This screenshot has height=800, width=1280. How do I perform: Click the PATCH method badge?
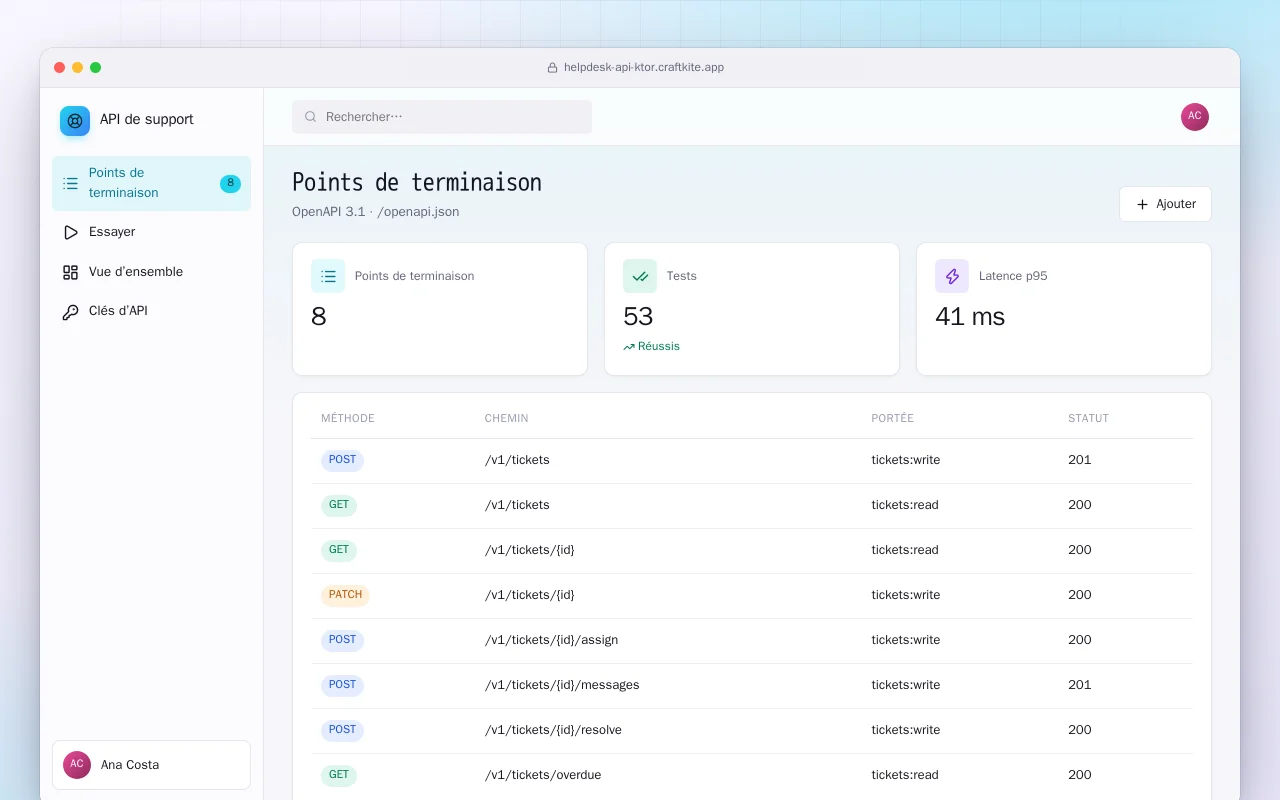tap(345, 595)
